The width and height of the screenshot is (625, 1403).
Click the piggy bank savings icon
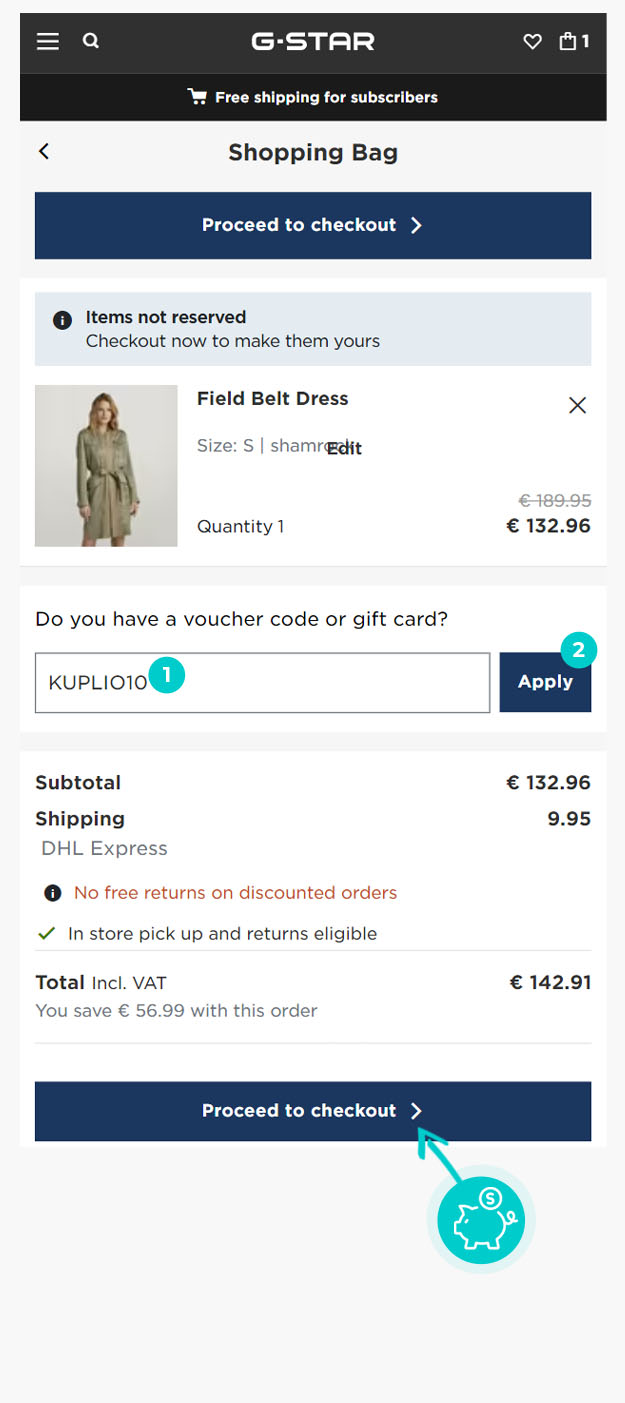tap(482, 1219)
